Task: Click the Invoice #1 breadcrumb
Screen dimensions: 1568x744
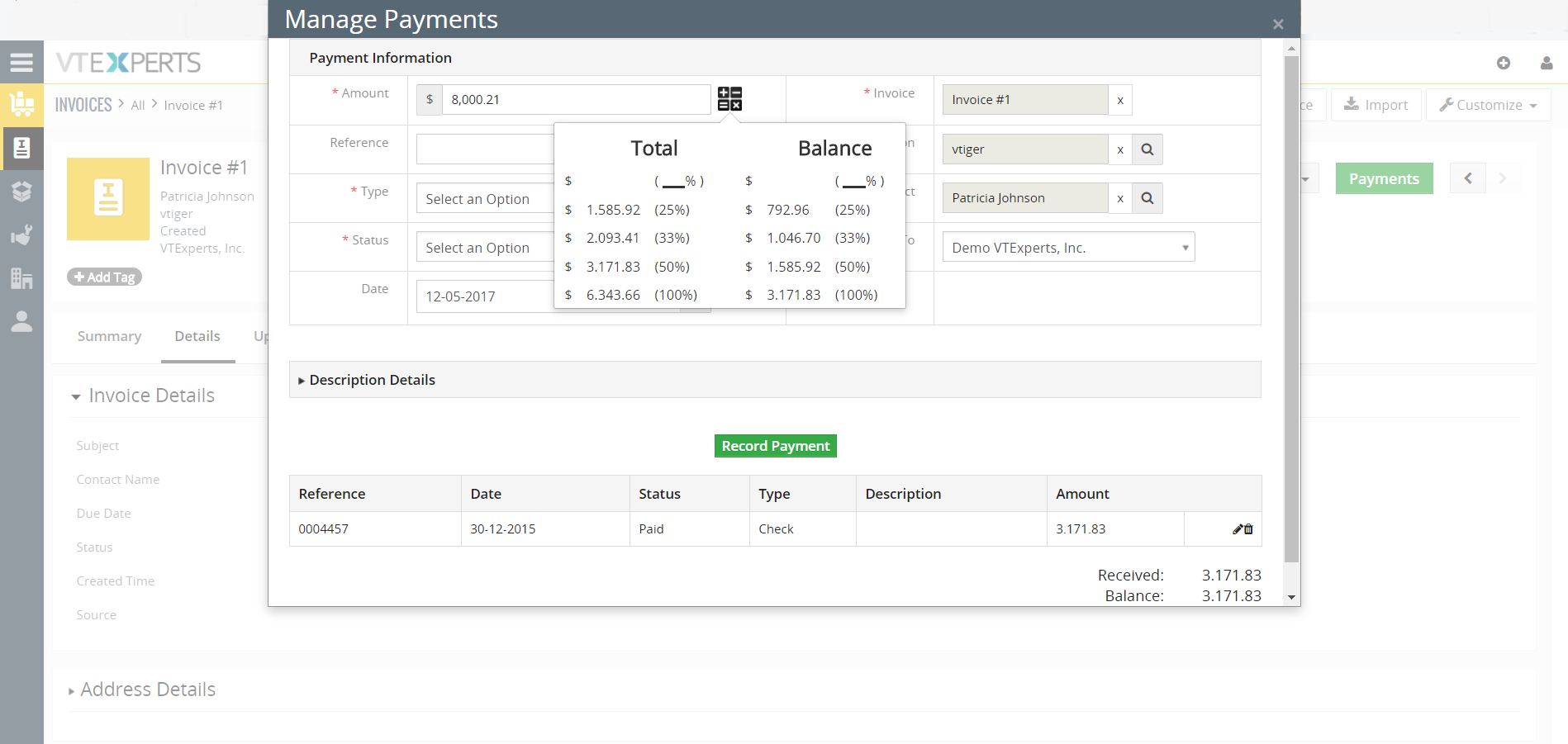Action: [193, 106]
